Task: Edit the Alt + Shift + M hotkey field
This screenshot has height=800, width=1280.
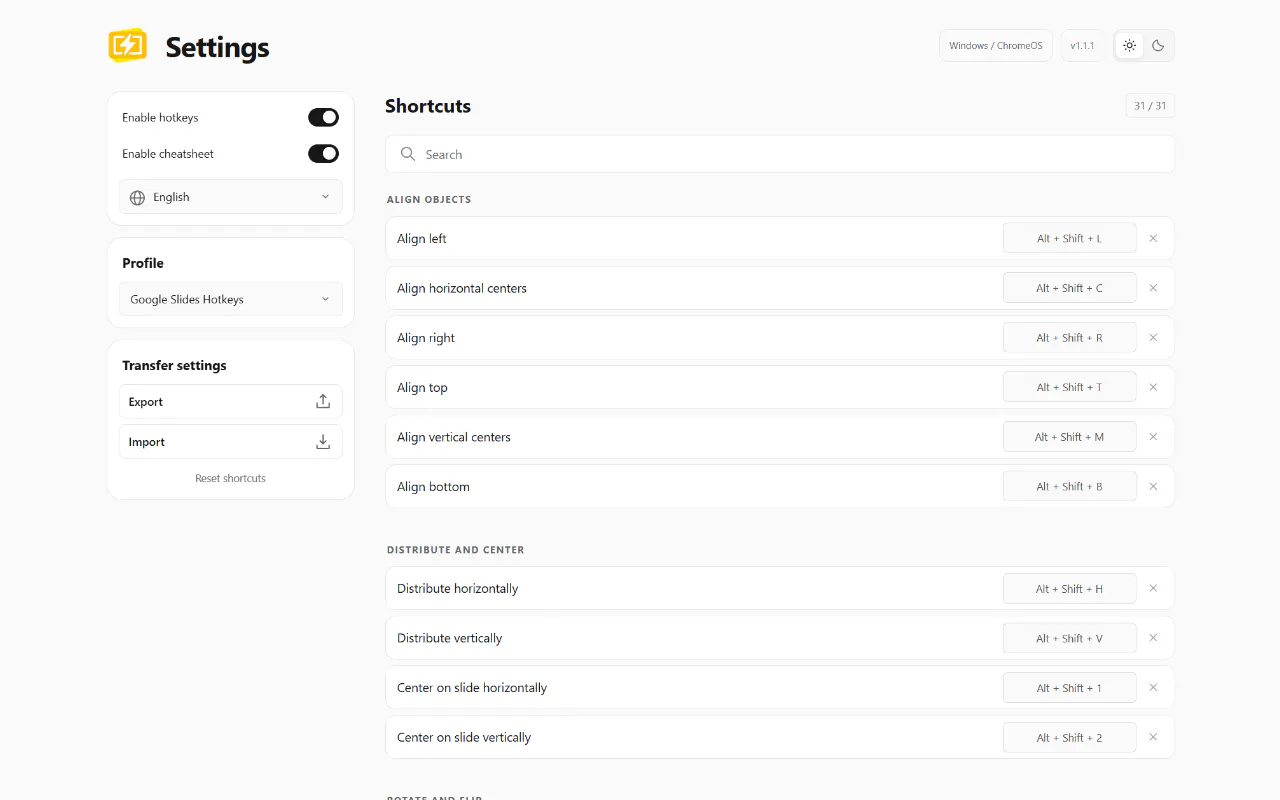Action: 1070,437
